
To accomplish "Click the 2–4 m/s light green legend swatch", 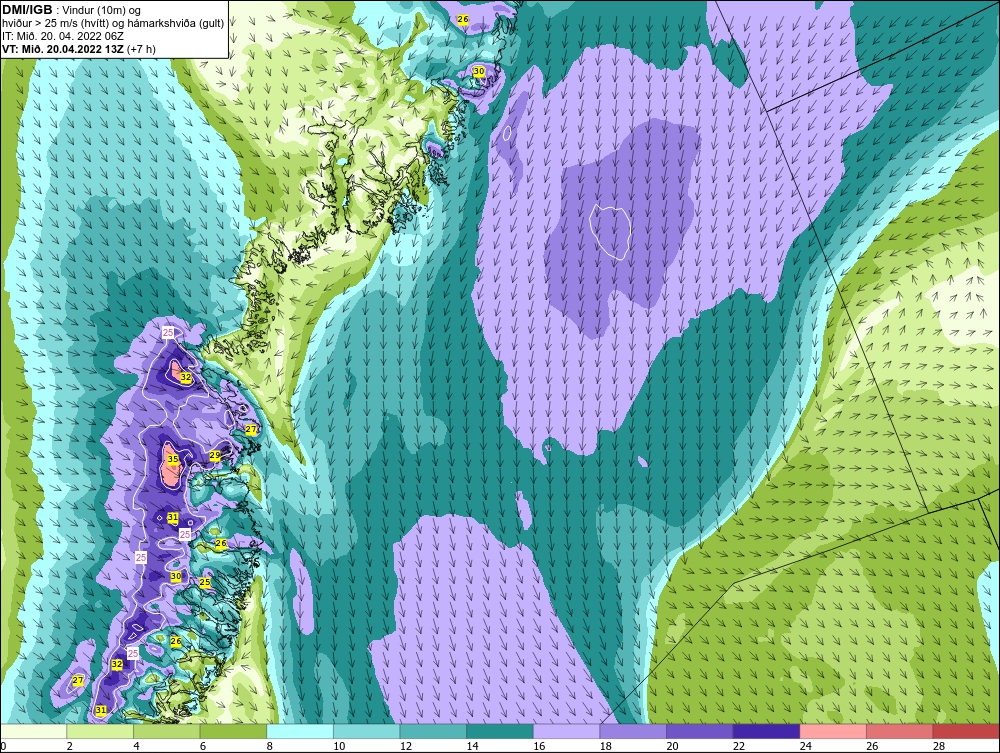I will pos(100,731).
